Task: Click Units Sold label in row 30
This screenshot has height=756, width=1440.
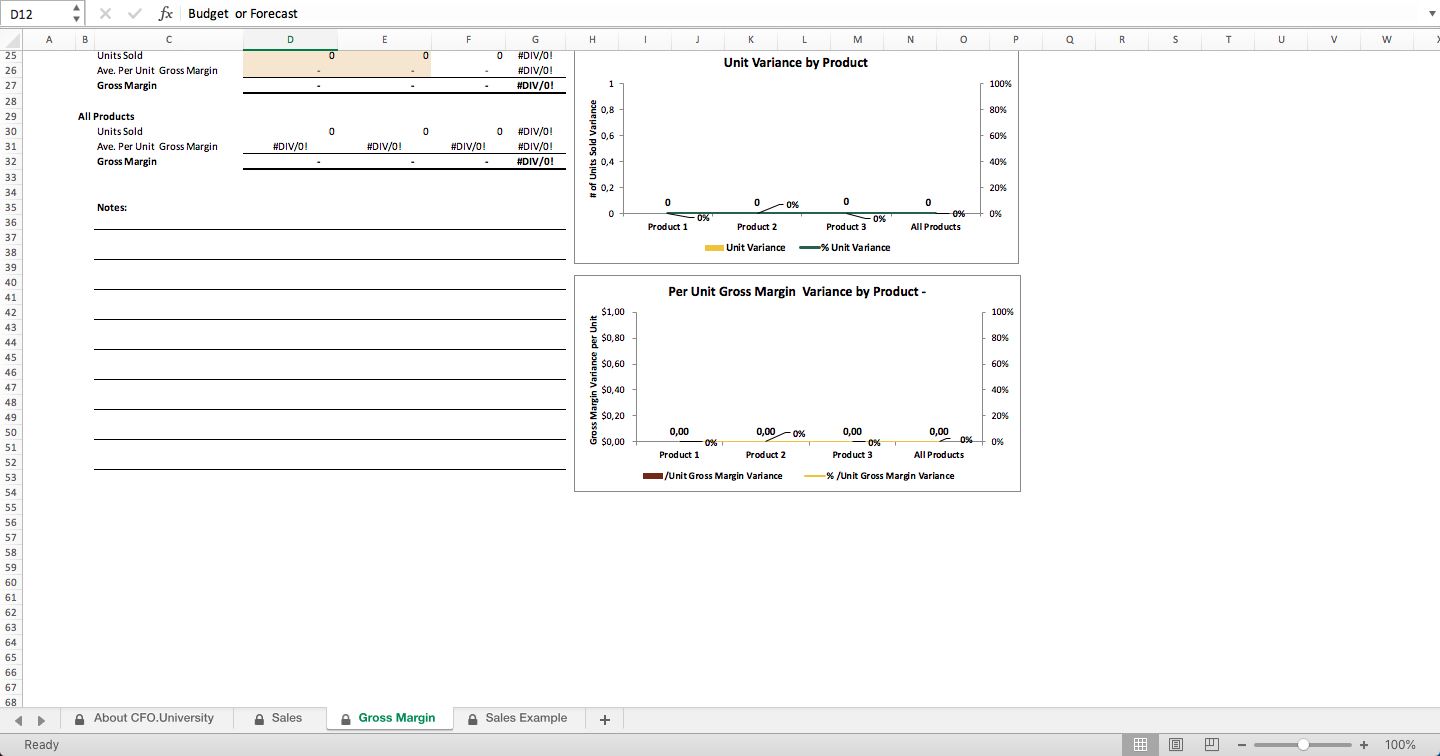Action: coord(120,131)
